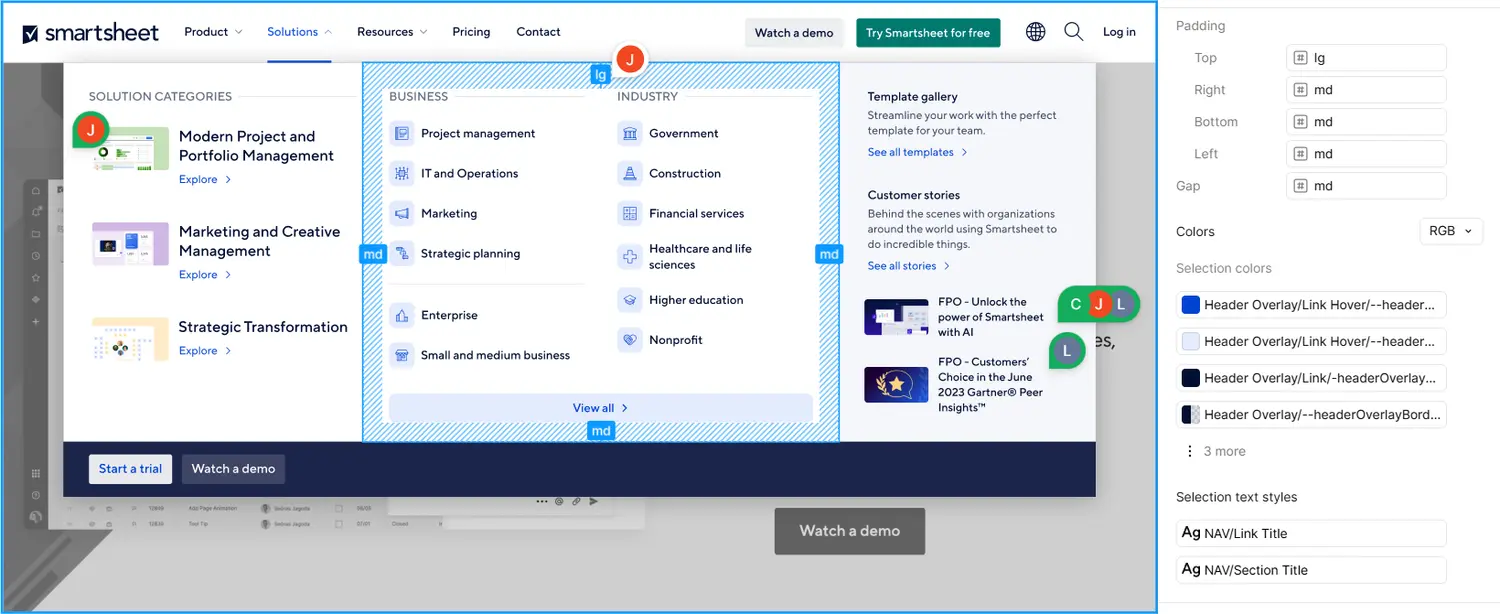Click the Construction cone icon
This screenshot has height=614, width=1500.
click(629, 173)
